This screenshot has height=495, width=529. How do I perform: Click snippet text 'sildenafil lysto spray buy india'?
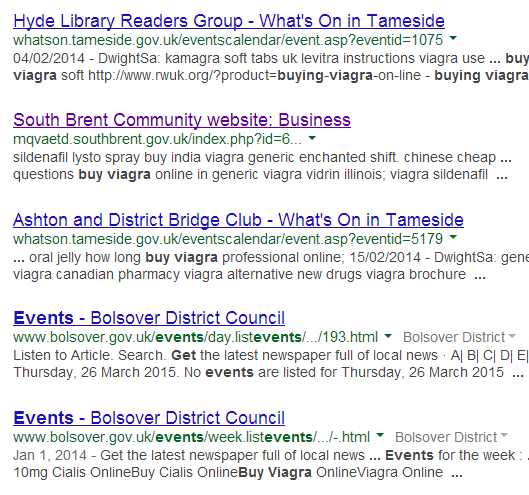pyautogui.click(x=262, y=158)
